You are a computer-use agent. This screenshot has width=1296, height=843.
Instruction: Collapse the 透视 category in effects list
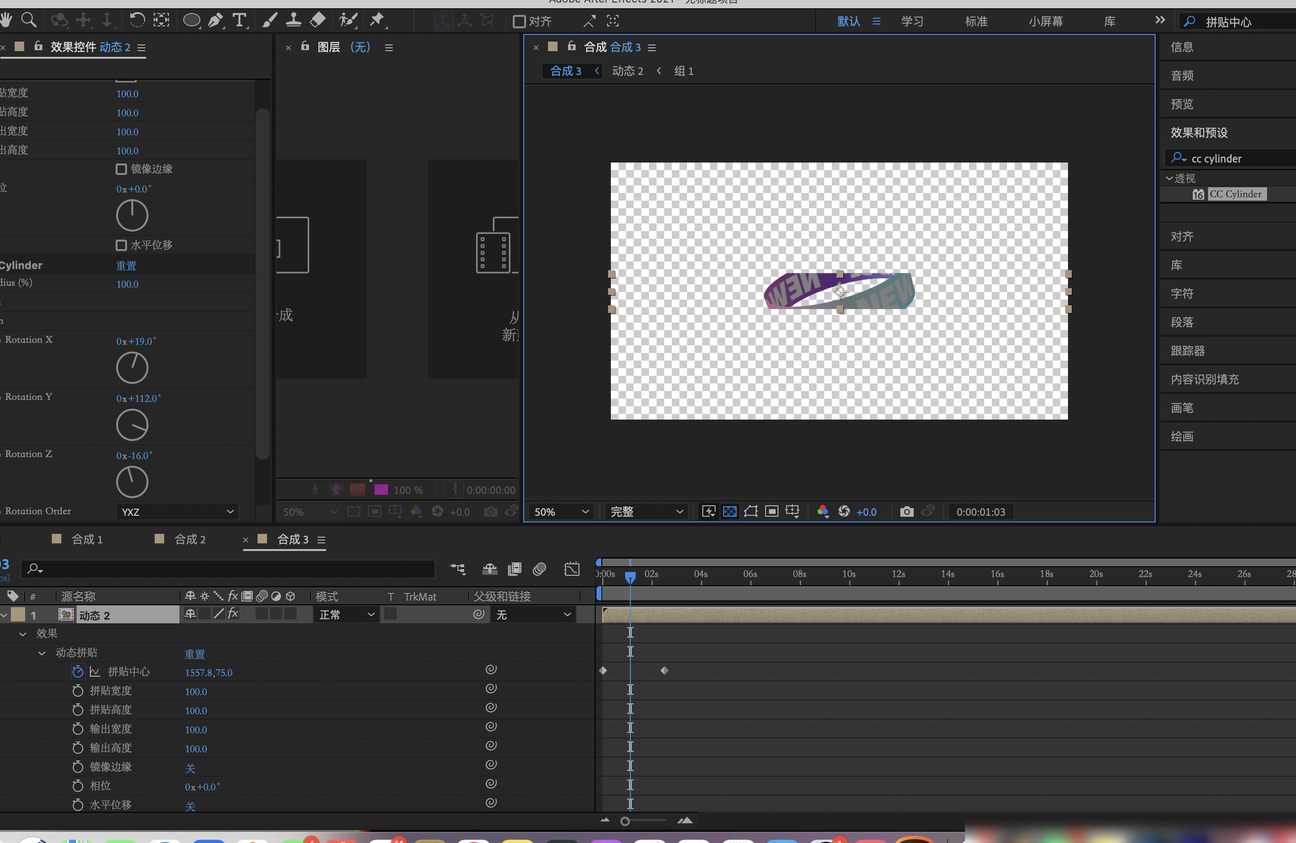(x=1169, y=178)
